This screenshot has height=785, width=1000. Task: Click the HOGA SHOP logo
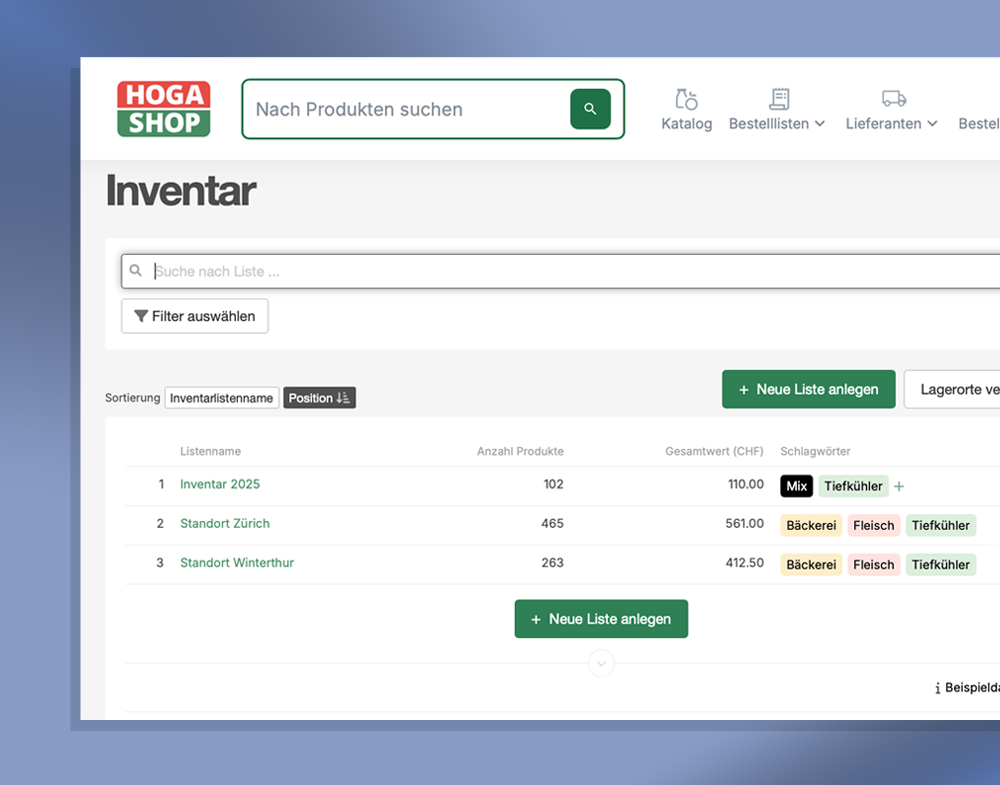click(x=163, y=109)
